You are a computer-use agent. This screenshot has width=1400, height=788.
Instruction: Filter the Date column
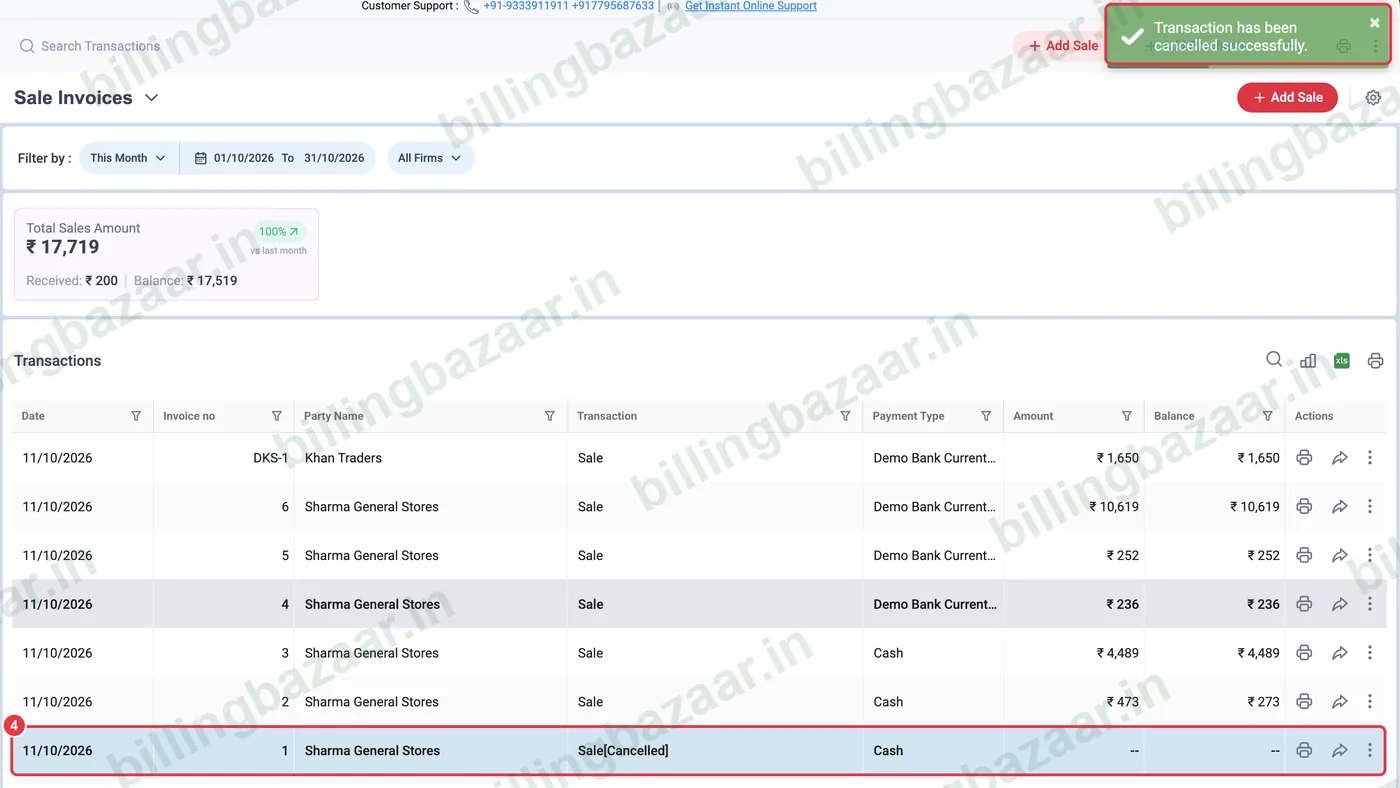[x=136, y=416]
